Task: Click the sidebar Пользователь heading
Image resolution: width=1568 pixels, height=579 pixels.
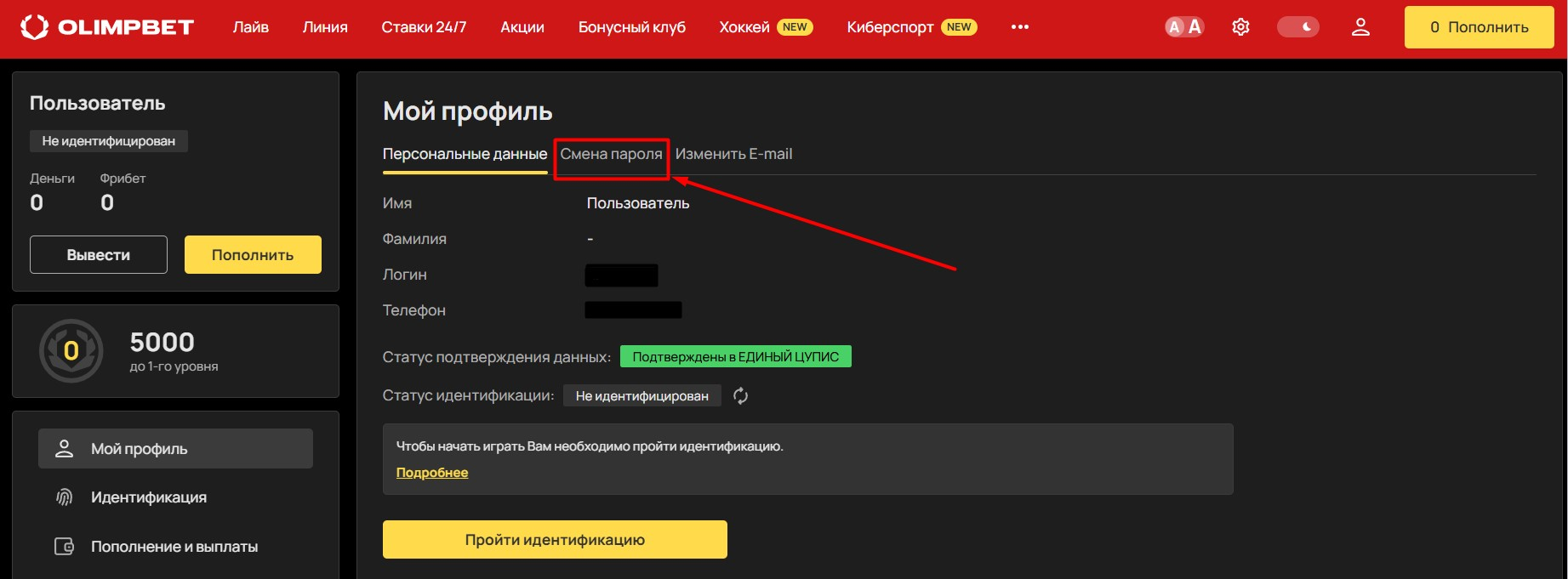Action: 98,104
